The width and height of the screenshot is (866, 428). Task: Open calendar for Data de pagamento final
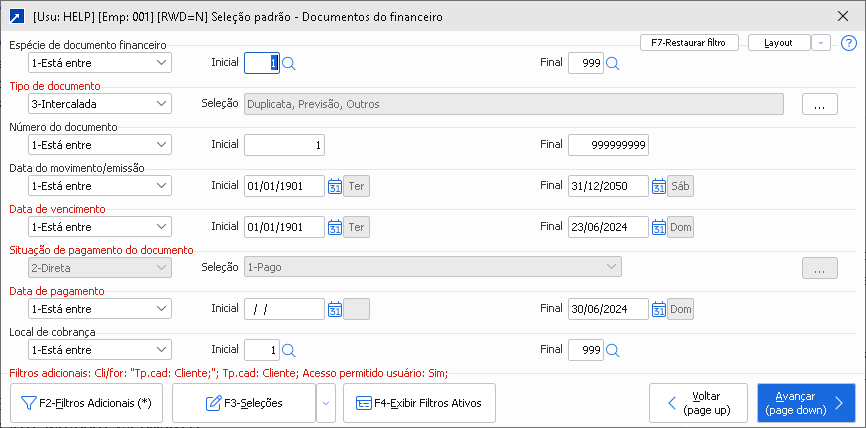tap(658, 309)
